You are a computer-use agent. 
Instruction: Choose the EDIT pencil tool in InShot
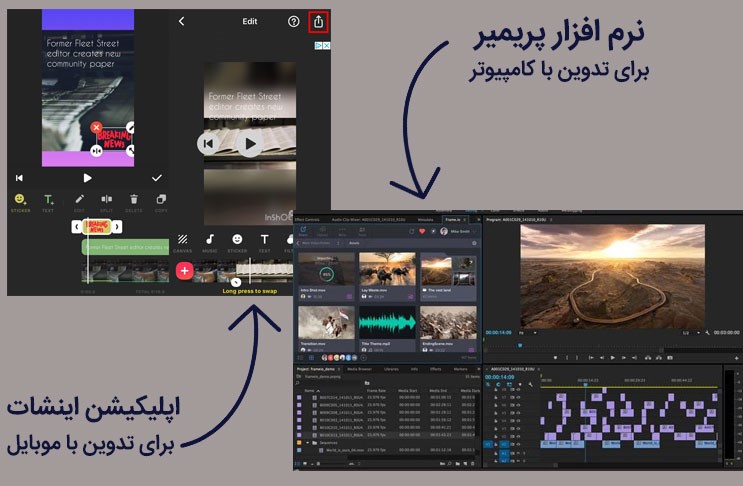79,203
